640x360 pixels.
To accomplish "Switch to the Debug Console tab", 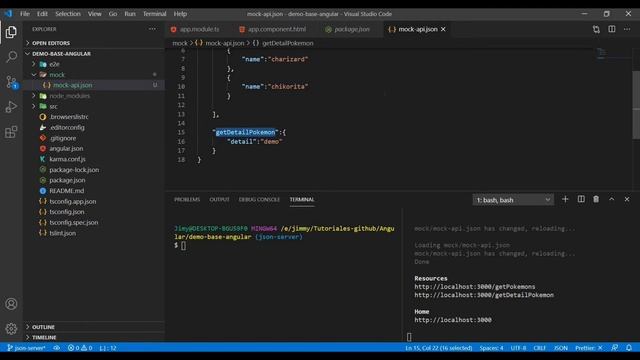I will click(x=259, y=199).
